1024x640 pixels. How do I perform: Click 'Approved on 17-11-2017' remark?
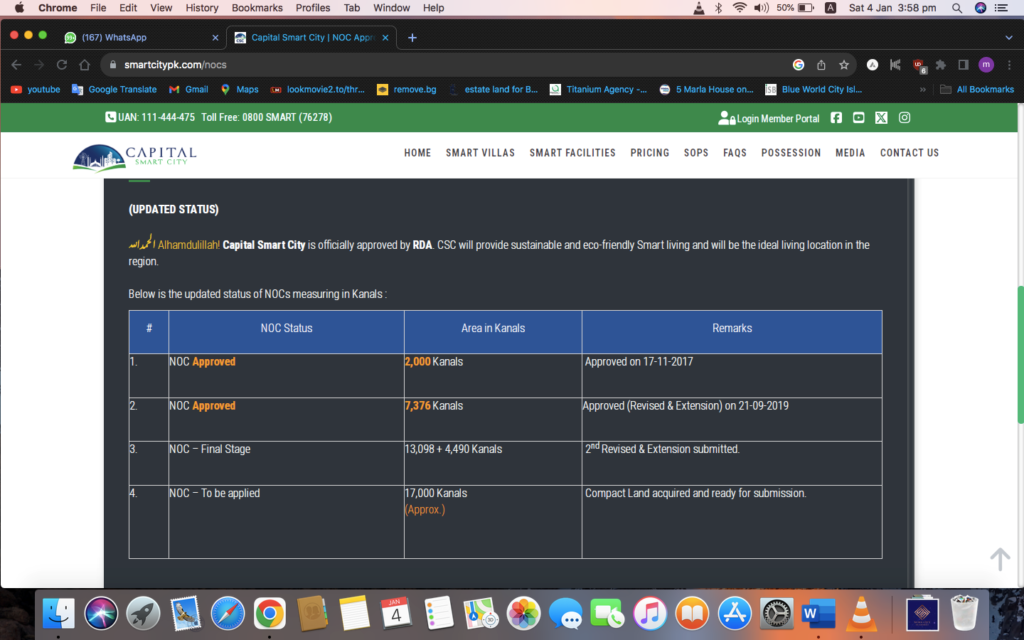tap(639, 362)
